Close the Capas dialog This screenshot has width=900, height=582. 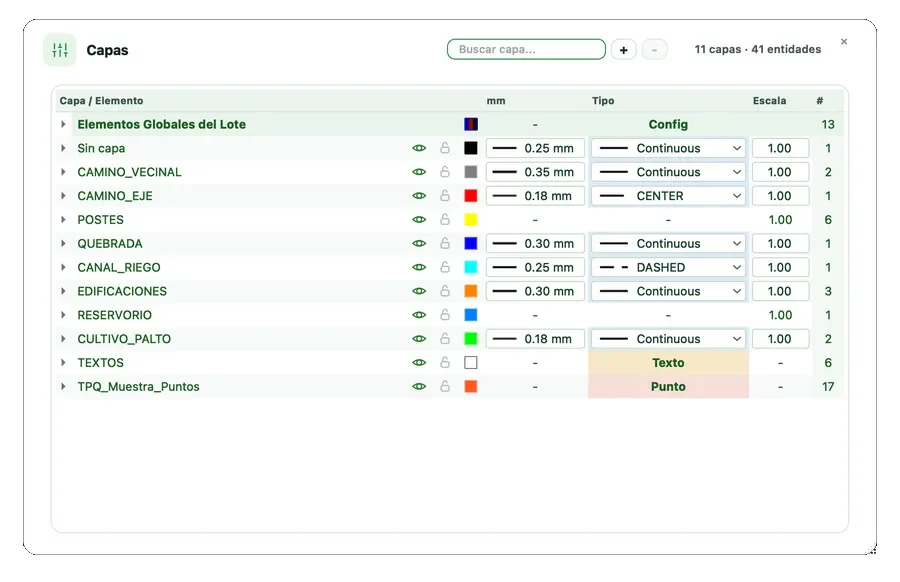point(844,41)
